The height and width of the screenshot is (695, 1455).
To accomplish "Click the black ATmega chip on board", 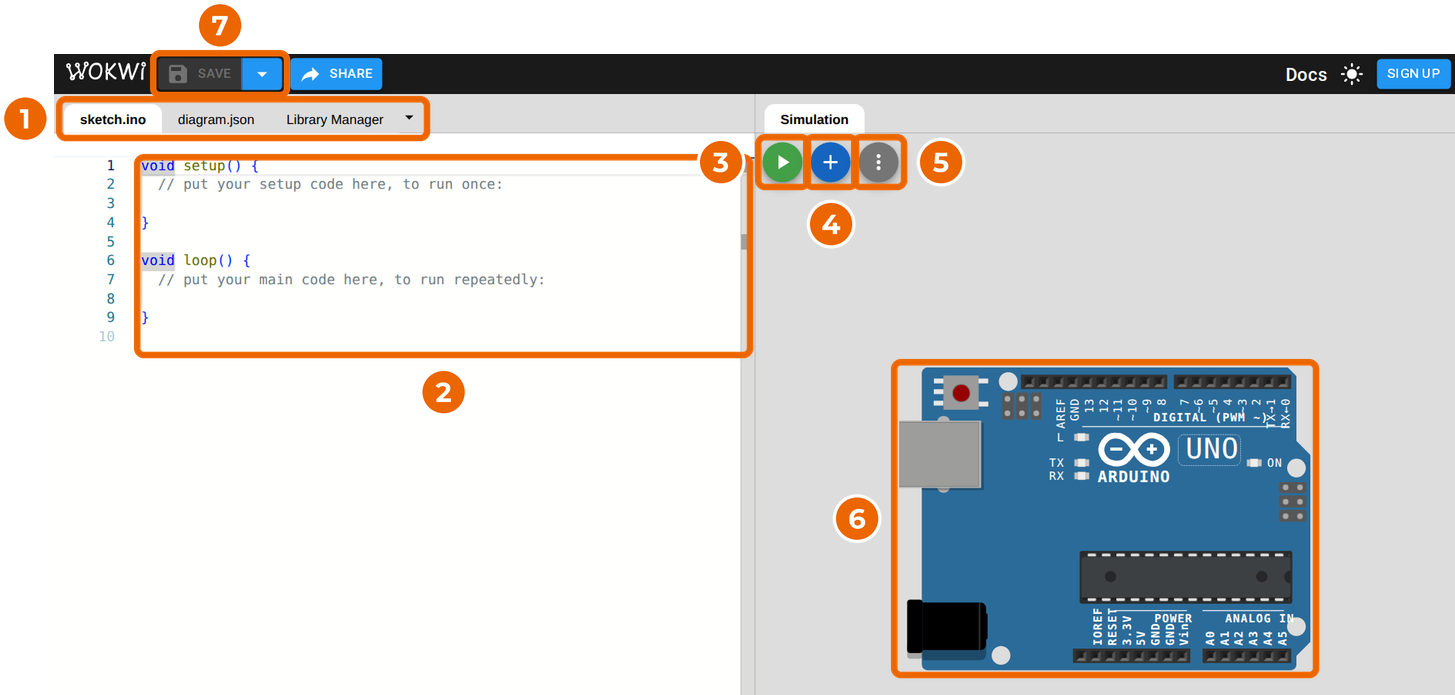I will point(1185,577).
